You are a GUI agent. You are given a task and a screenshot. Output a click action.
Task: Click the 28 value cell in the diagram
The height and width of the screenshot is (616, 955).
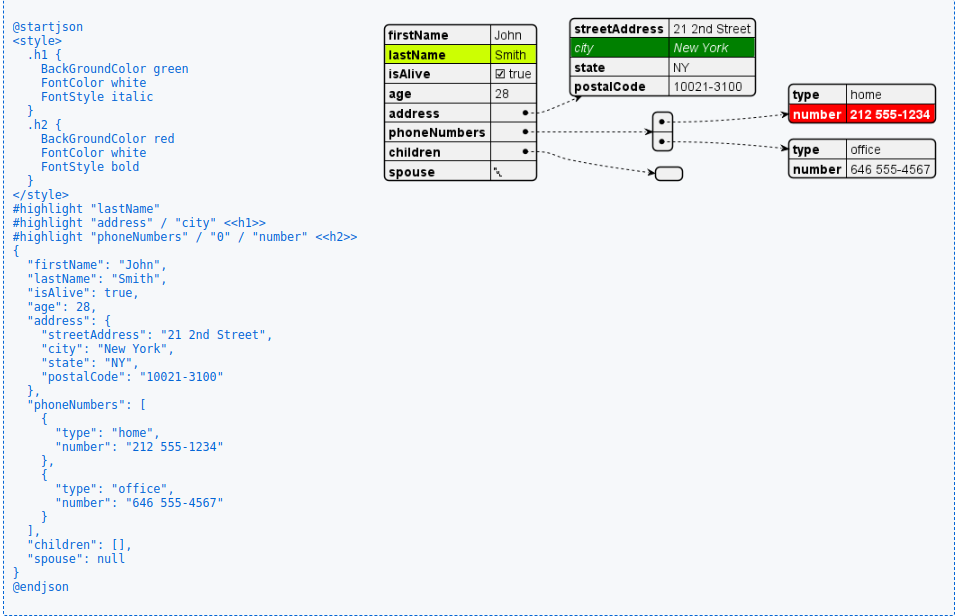point(513,94)
